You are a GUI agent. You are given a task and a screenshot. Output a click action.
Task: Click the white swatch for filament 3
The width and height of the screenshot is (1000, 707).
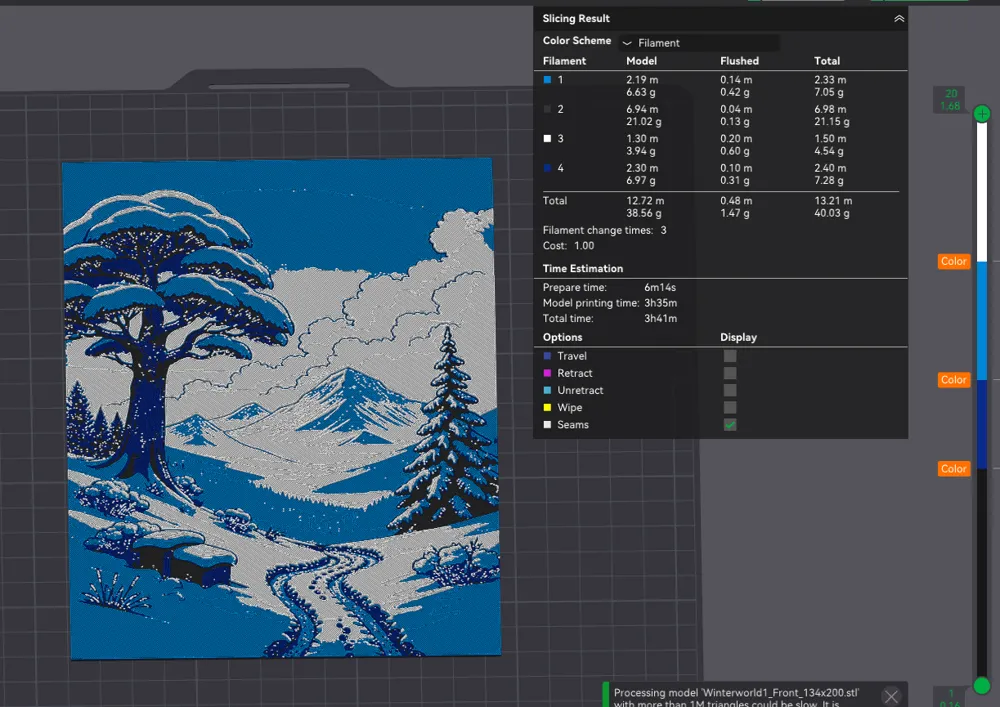pyautogui.click(x=547, y=138)
